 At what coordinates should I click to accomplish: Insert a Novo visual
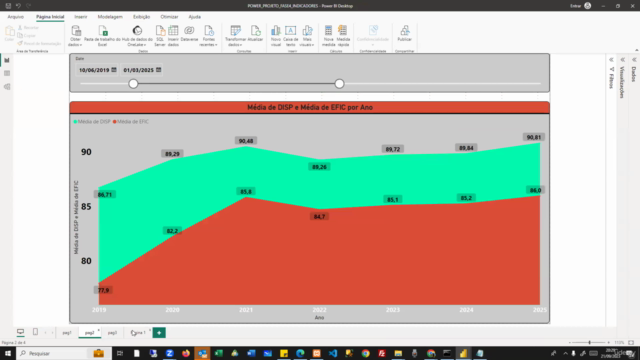click(276, 36)
